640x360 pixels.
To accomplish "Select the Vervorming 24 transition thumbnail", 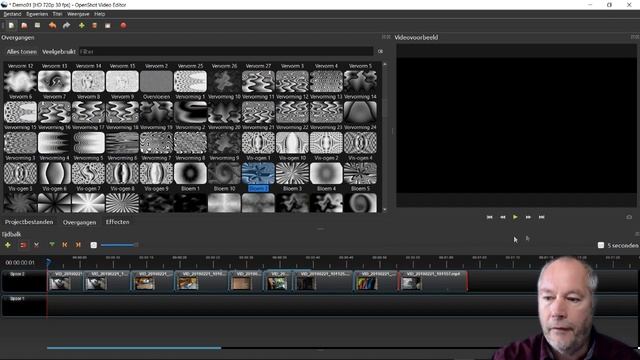I will tap(360, 142).
